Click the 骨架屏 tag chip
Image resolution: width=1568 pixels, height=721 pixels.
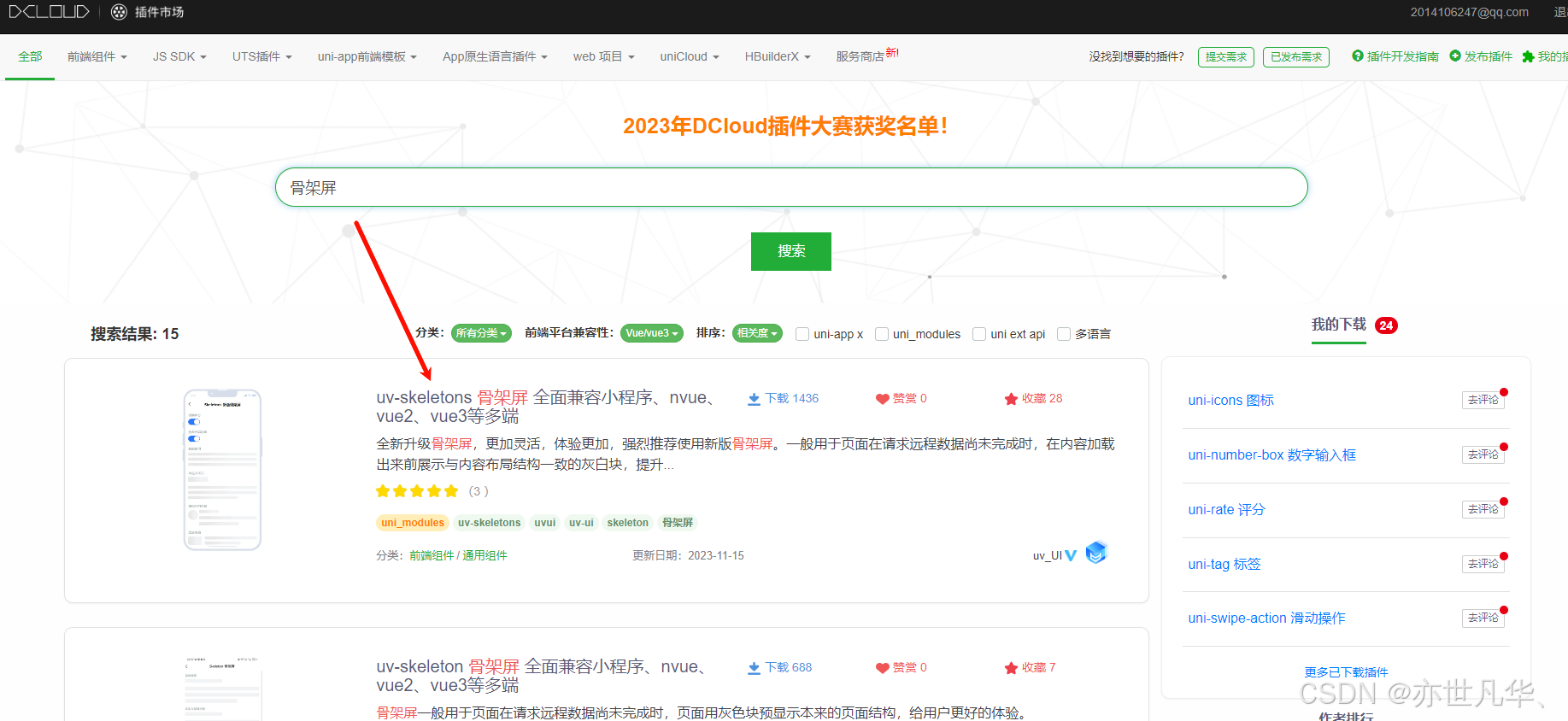tap(678, 523)
